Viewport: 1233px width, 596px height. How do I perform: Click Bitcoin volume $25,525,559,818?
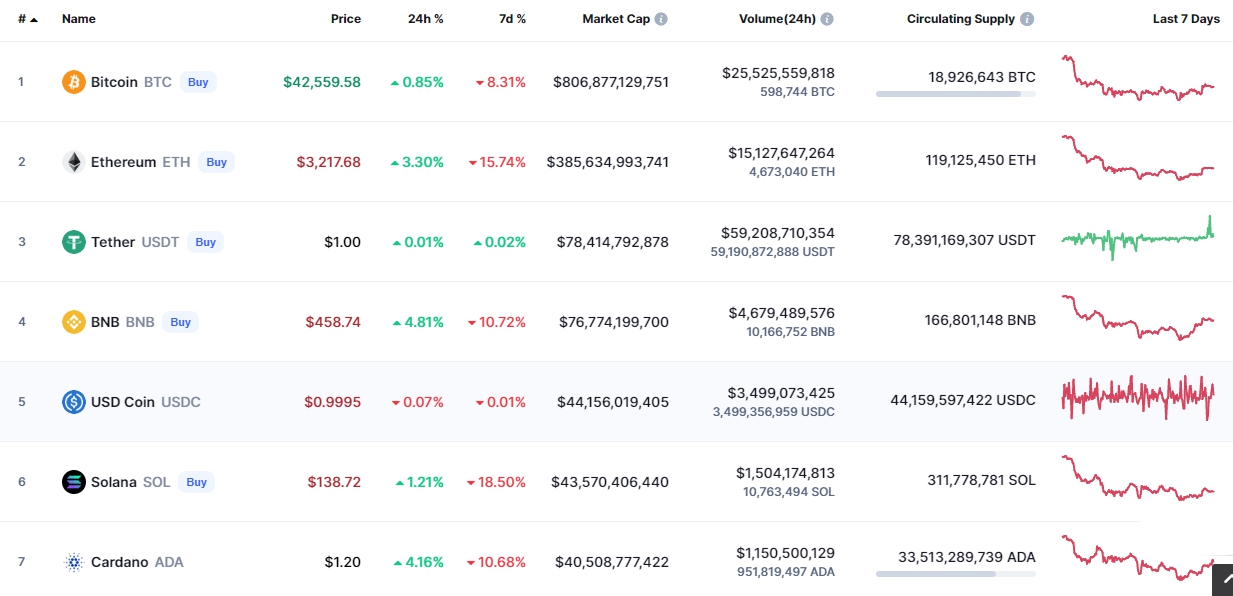[778, 73]
